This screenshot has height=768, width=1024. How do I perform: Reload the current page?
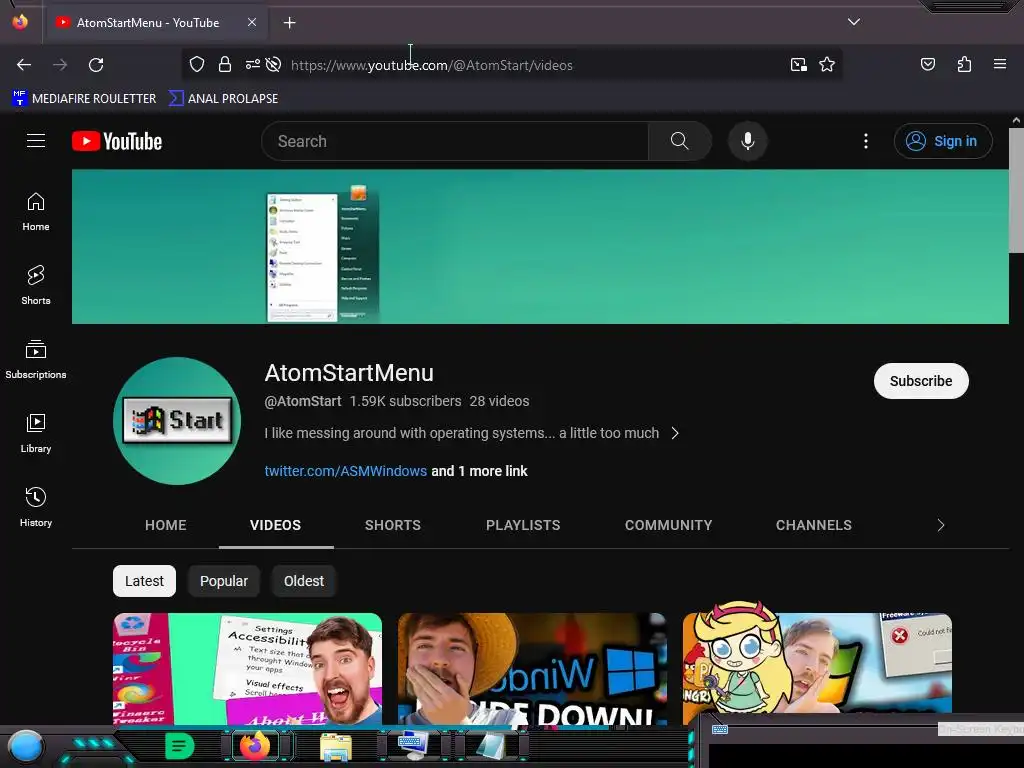pos(96,65)
